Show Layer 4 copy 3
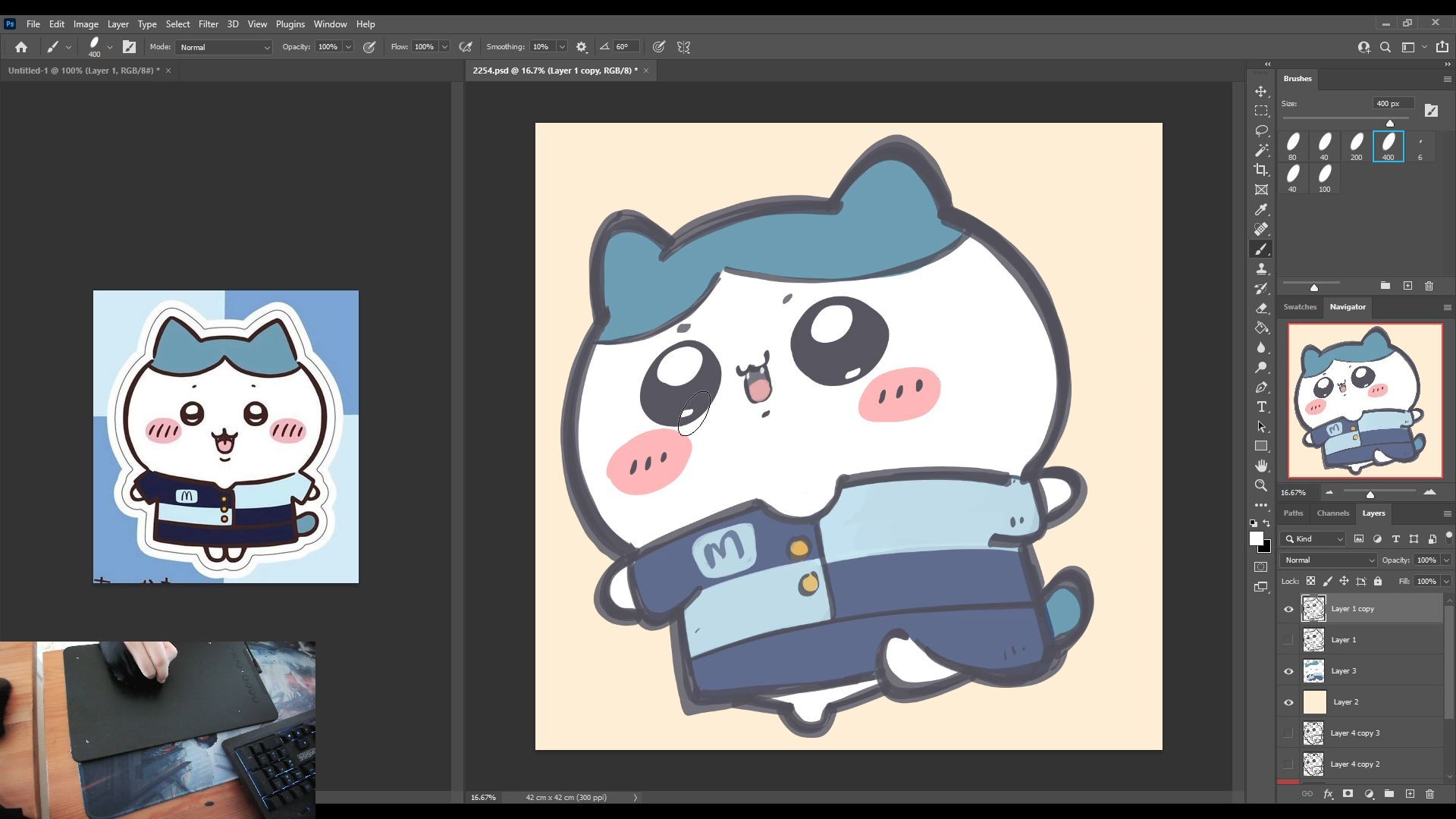 click(1288, 733)
